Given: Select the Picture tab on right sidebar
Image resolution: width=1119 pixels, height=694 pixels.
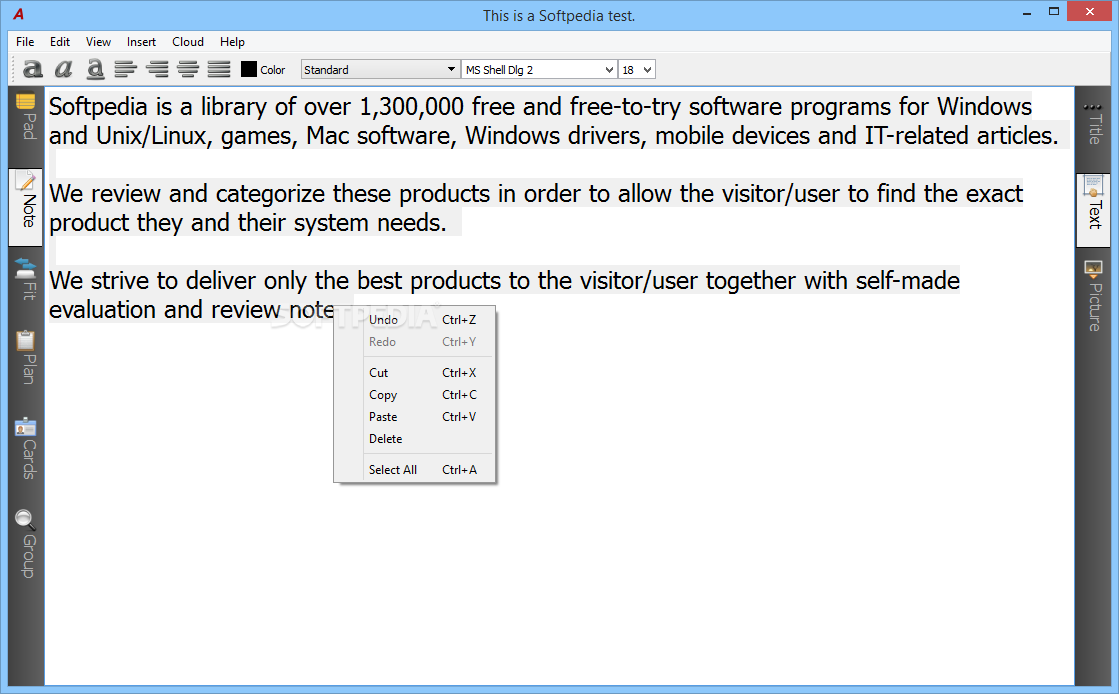Looking at the screenshot, I should coord(1093,296).
